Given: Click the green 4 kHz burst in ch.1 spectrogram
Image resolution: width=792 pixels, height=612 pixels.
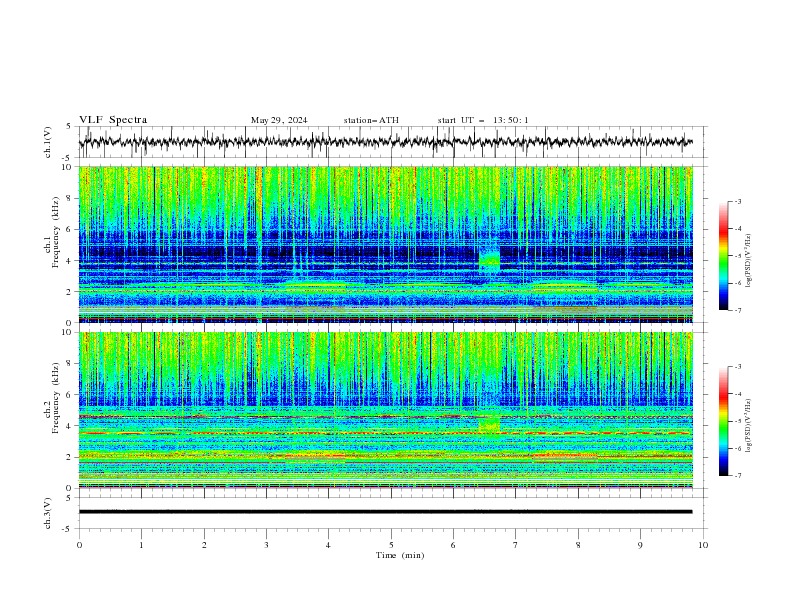Looking at the screenshot, I should [x=489, y=260].
